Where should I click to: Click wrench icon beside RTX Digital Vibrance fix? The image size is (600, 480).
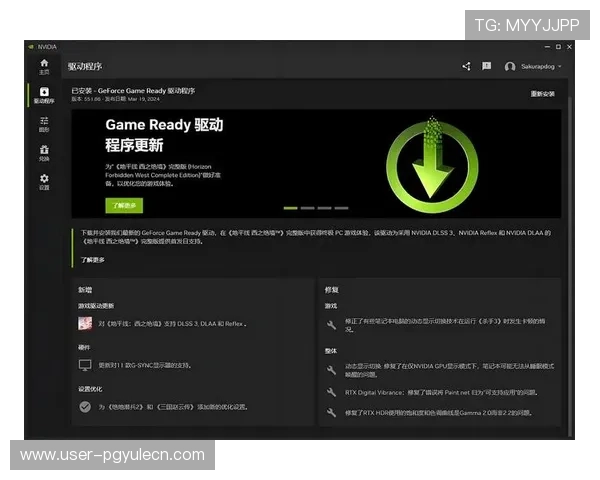pos(331,392)
